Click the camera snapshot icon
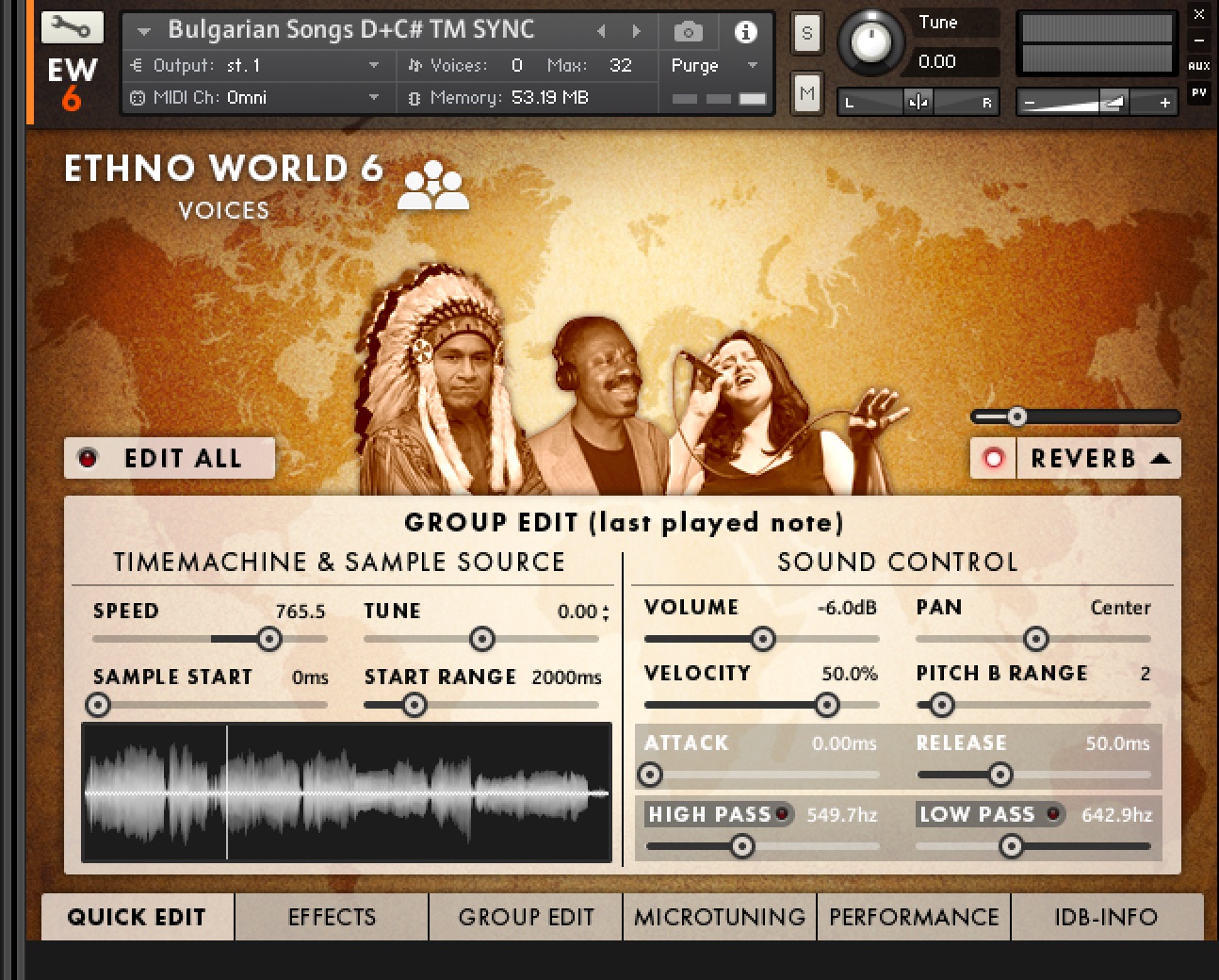Viewport: 1219px width, 980px height. tap(689, 32)
